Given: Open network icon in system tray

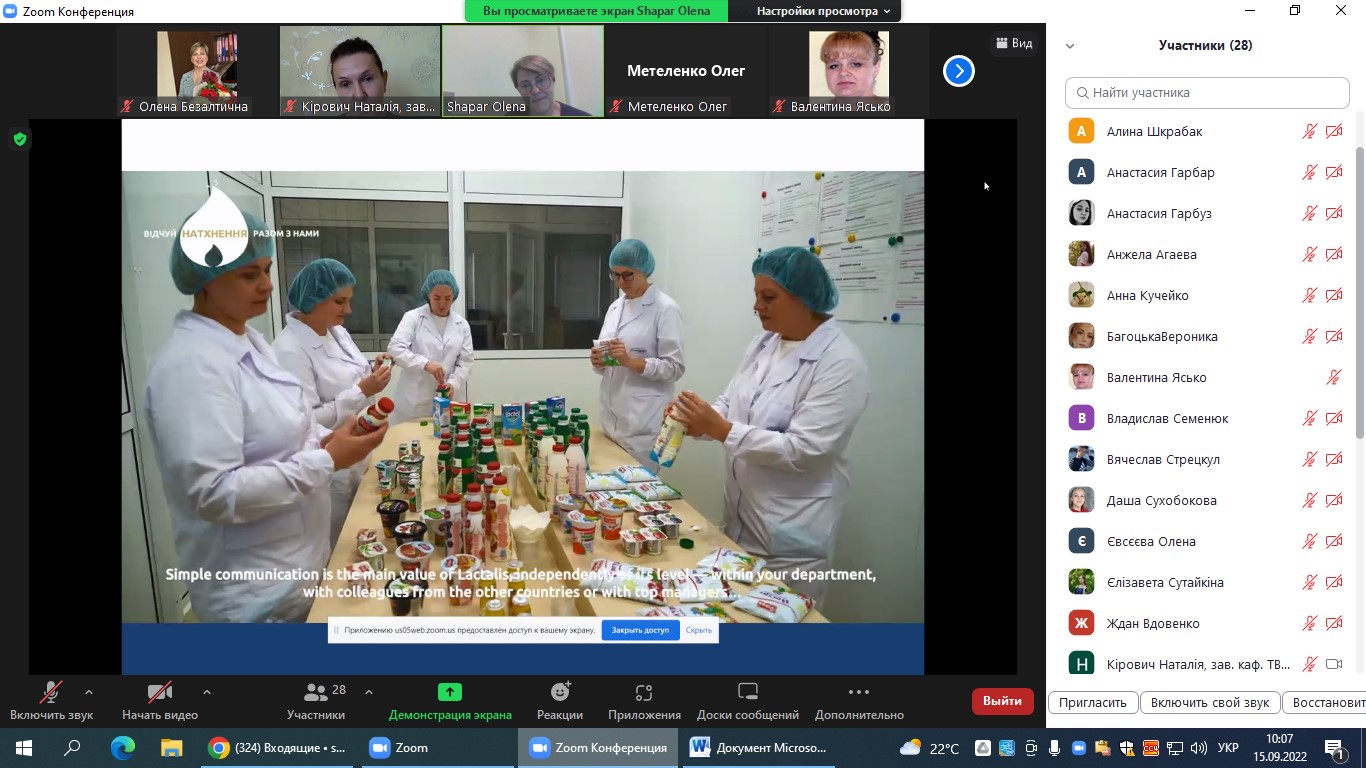Looking at the screenshot, I should tap(1175, 748).
